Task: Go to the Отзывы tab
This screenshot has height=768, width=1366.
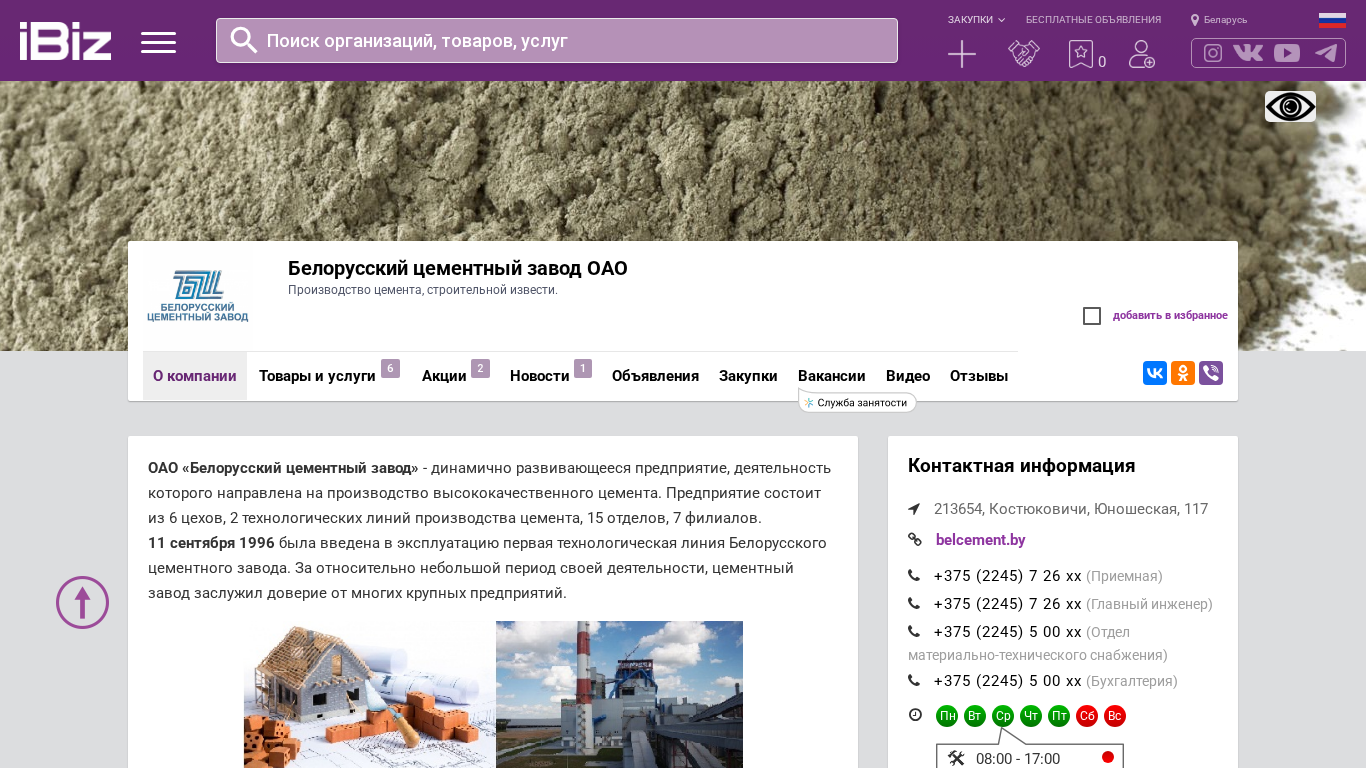Action: click(979, 376)
